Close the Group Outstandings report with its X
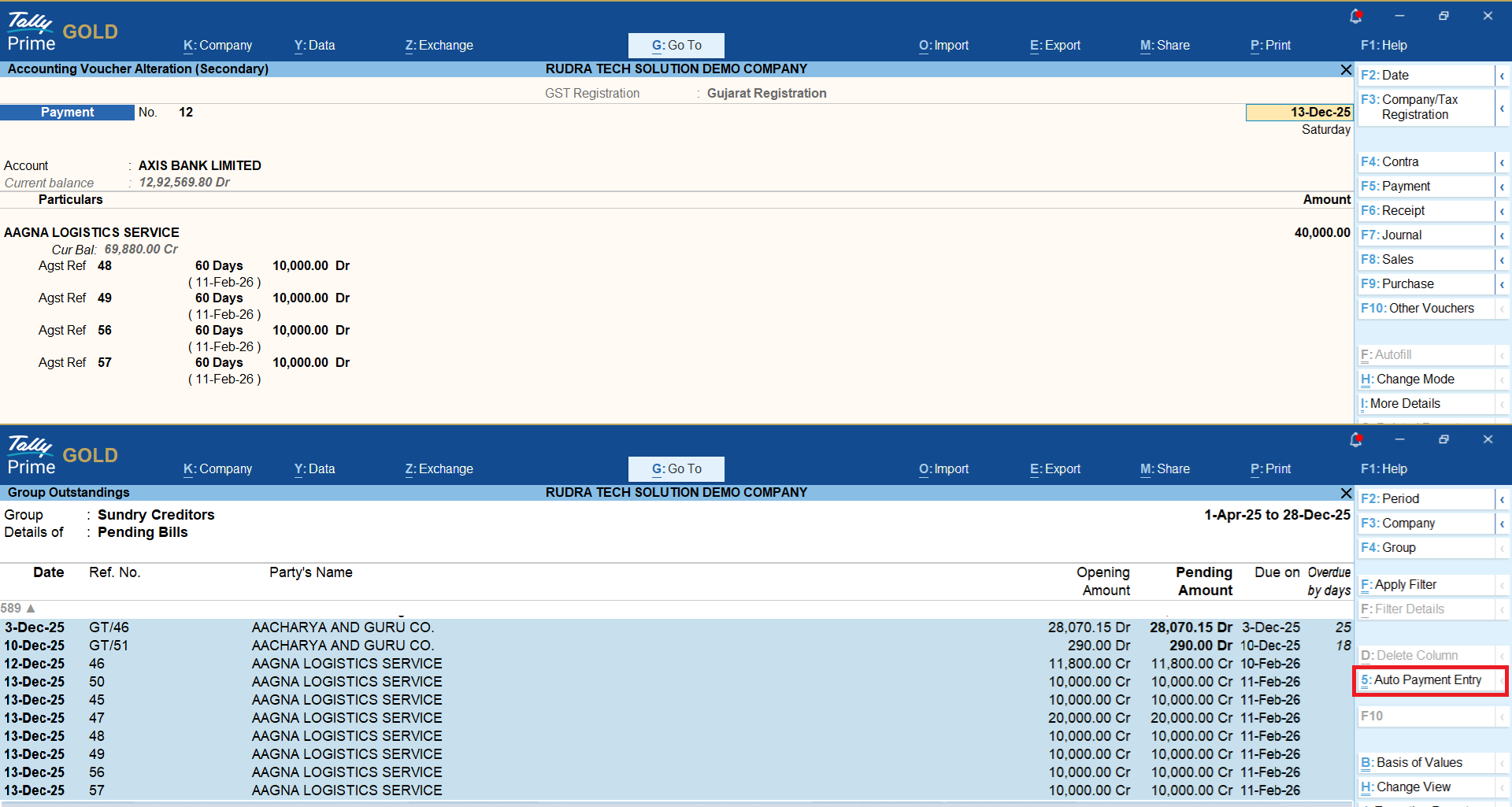The height and width of the screenshot is (807, 1512). 1346,494
